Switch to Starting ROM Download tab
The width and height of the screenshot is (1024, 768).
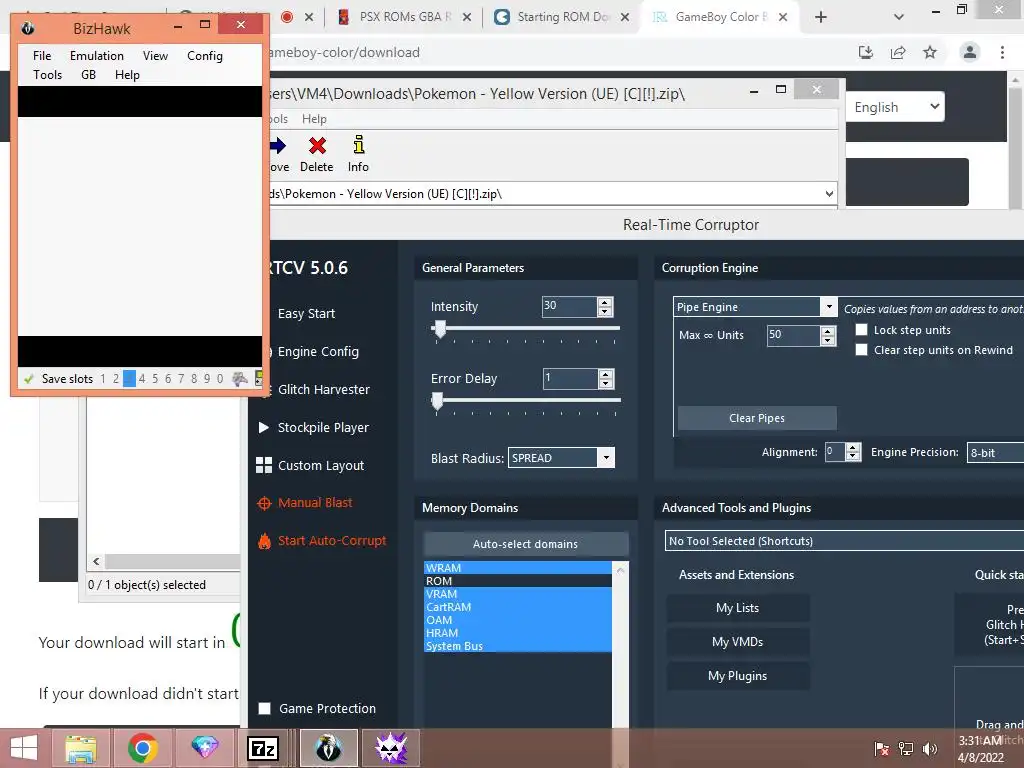coord(562,17)
